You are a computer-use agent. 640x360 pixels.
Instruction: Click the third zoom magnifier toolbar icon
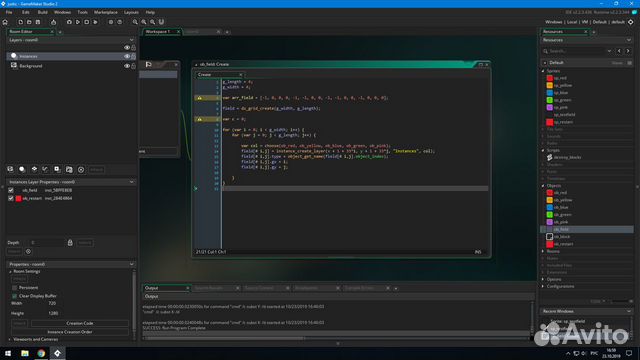click(x=152, y=22)
